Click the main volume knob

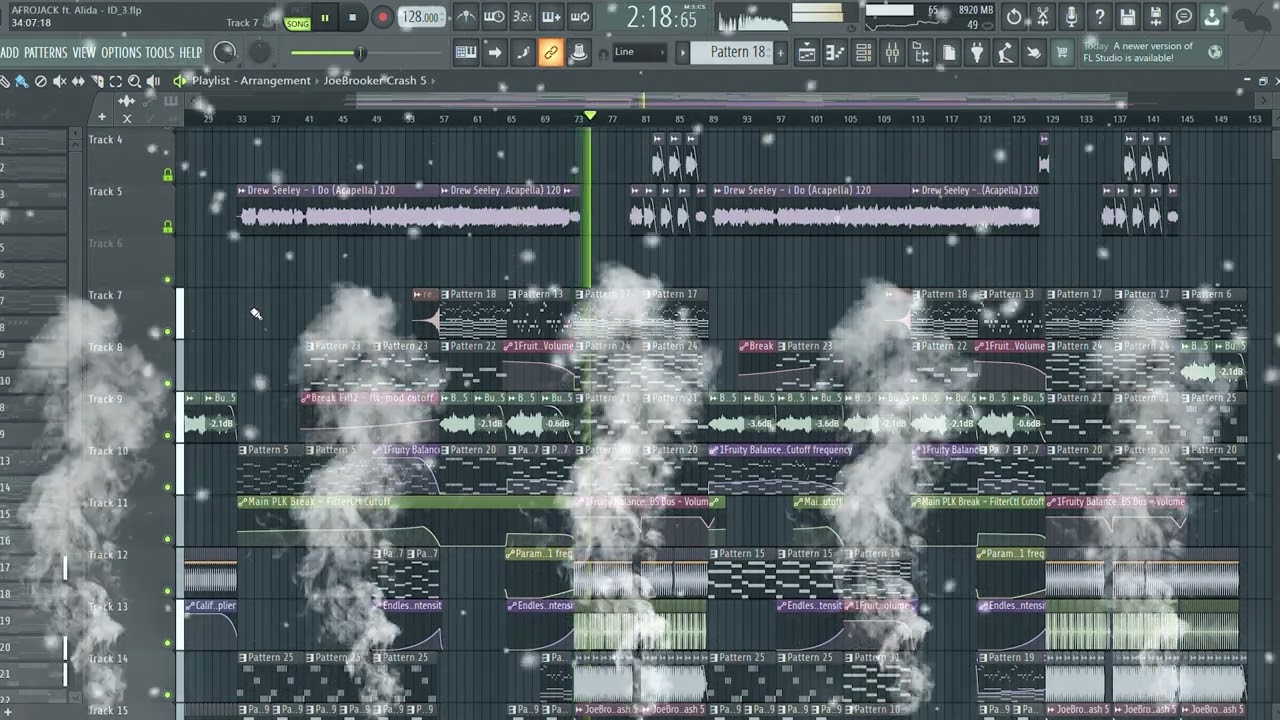click(x=225, y=52)
